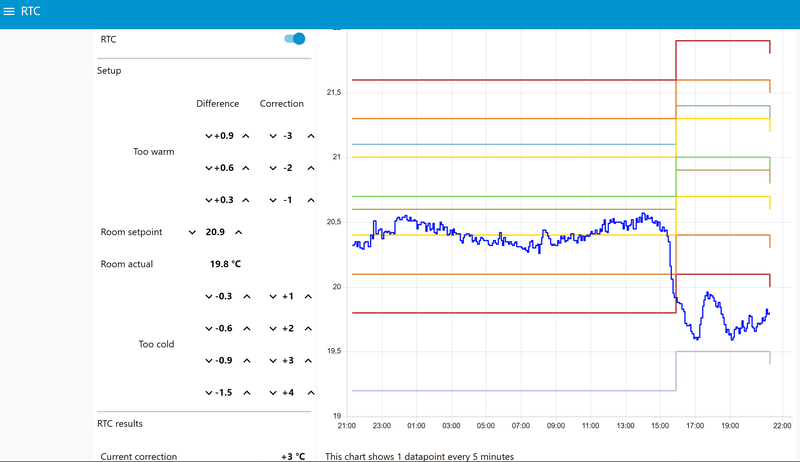Click the Too warm label
The height and width of the screenshot is (462, 800).
(154, 152)
